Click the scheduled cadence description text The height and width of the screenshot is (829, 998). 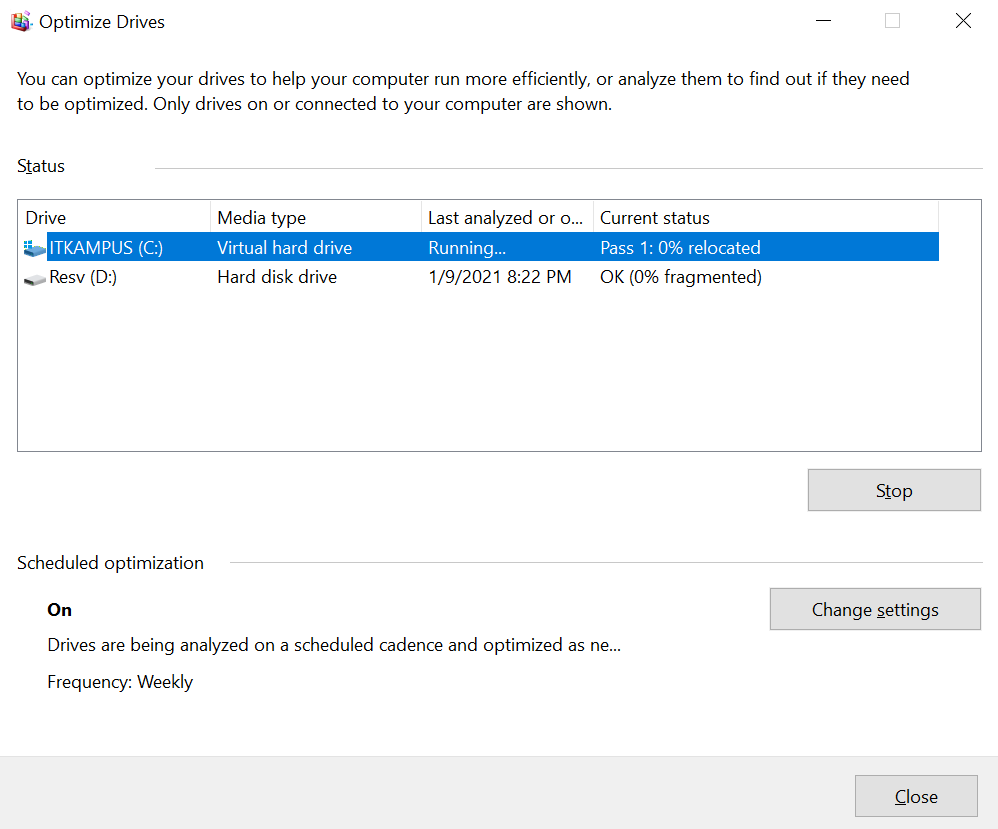coord(333,644)
